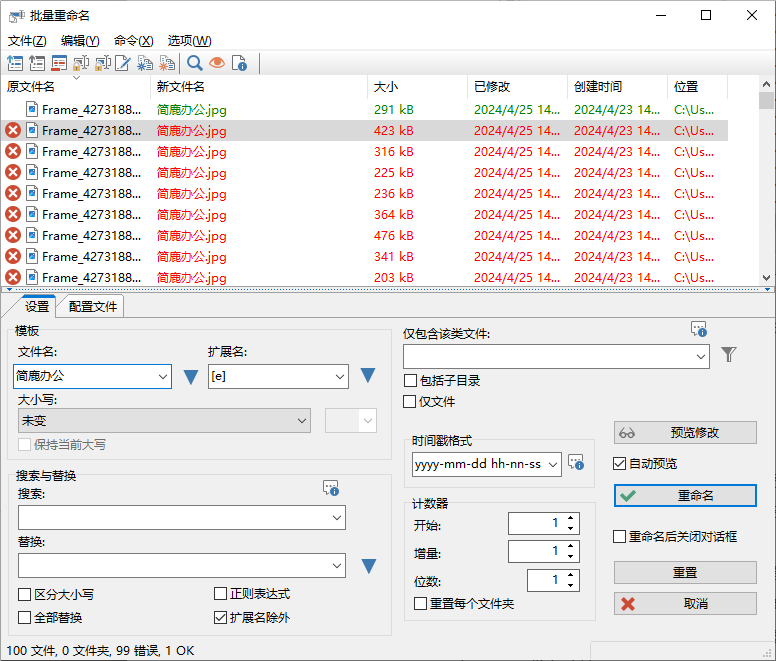Click the 重命名 button
This screenshot has width=776, height=661.
(x=685, y=495)
